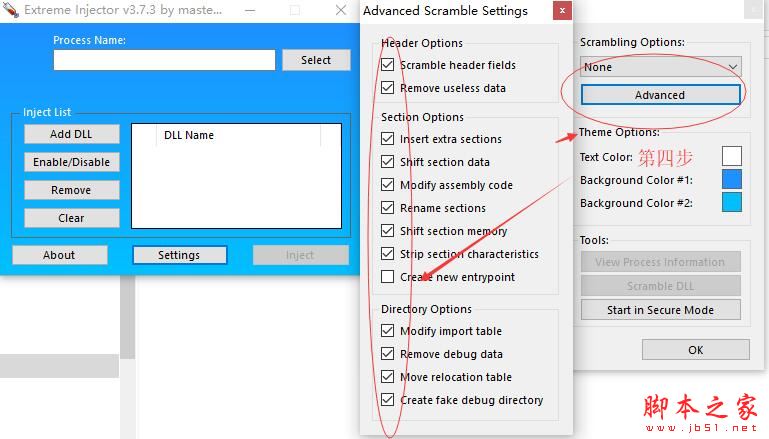Open the injector Settings
Screen dimensions: 769x439
(x=179, y=255)
